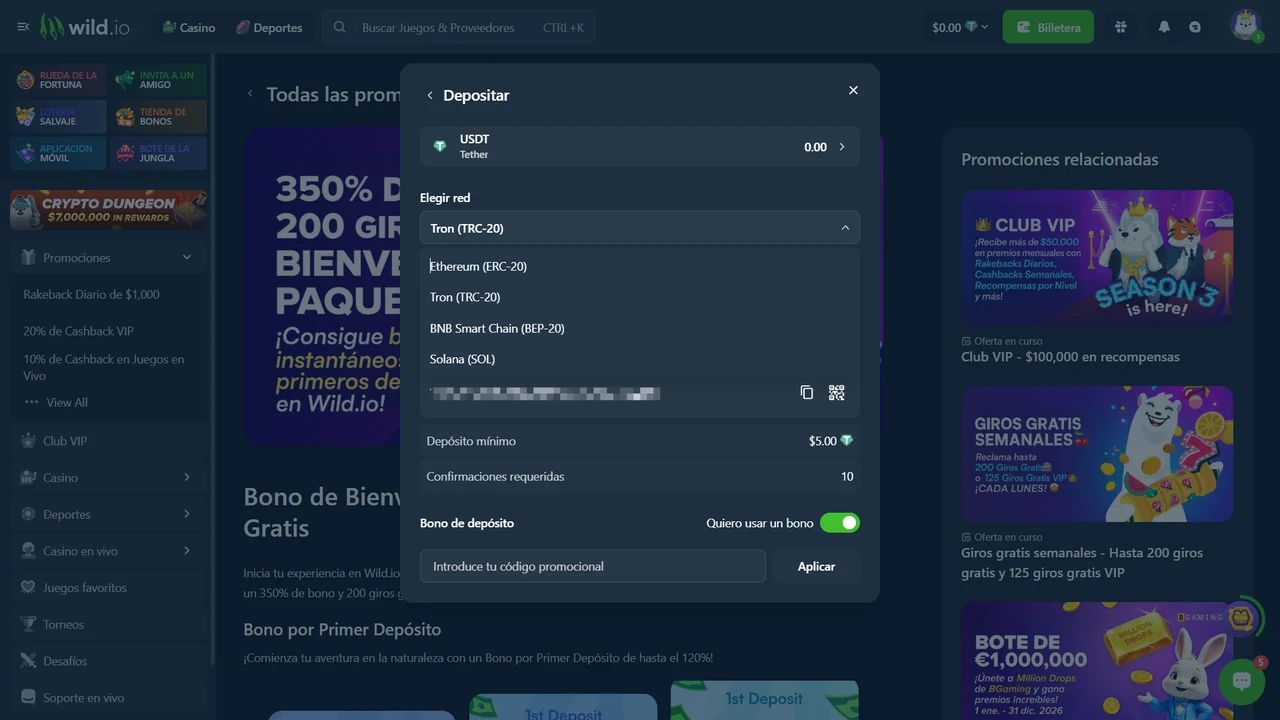1280x720 pixels.
Task: Open Juegos favoritos in sidebar
Action: click(108, 587)
